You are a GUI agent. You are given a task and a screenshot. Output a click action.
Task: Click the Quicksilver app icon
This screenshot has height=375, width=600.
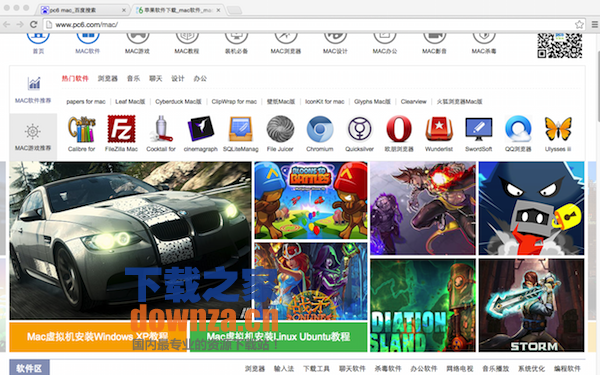click(359, 129)
